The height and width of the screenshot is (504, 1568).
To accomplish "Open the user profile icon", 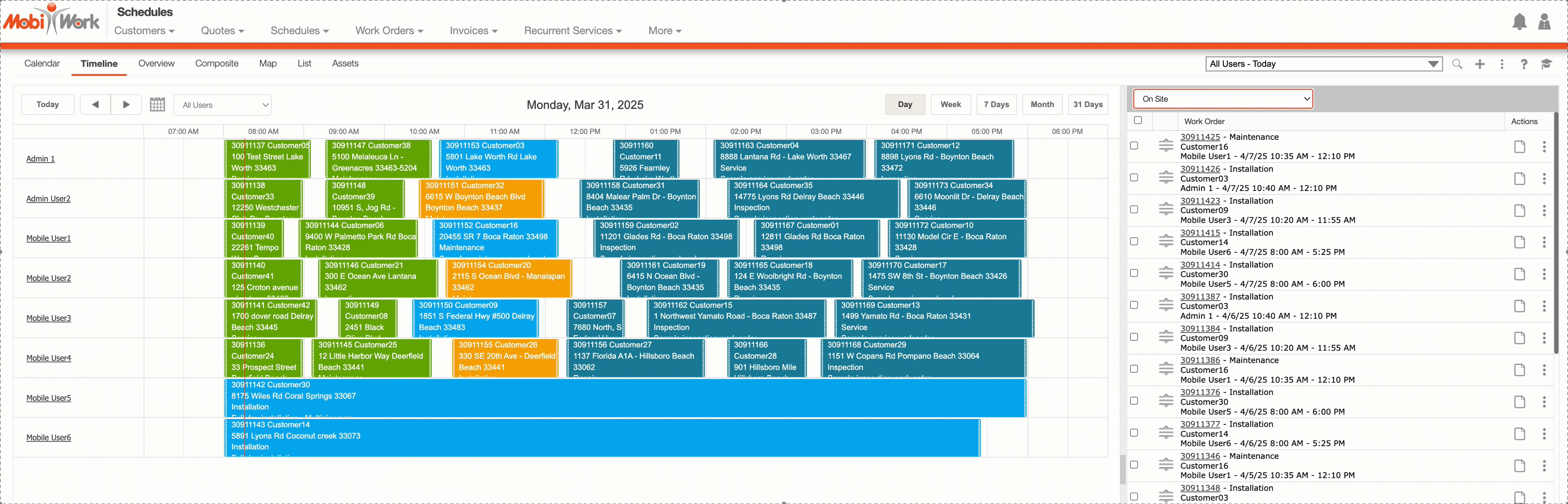I will pyautogui.click(x=1544, y=23).
